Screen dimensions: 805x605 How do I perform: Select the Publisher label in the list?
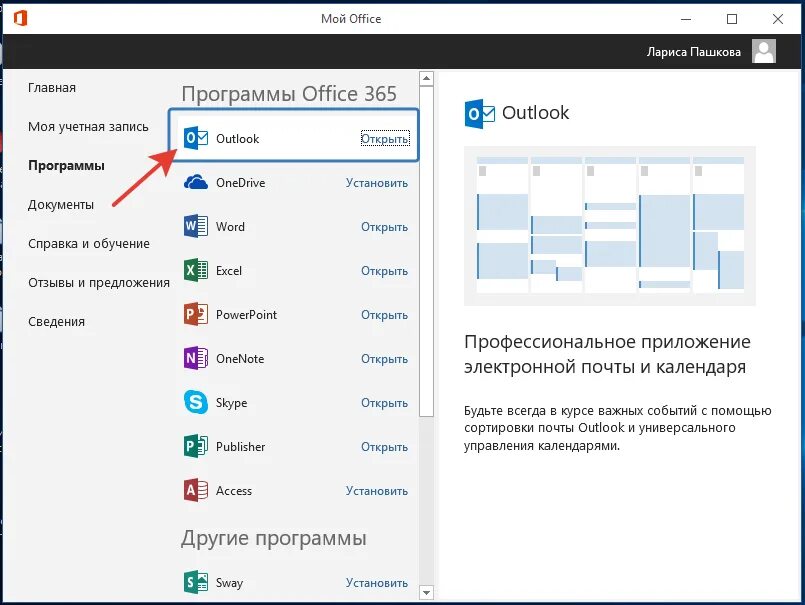coord(240,447)
